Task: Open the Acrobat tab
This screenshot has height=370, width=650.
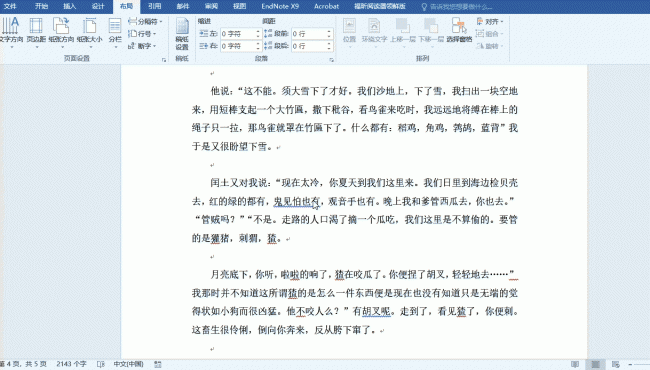Action: (326, 6)
